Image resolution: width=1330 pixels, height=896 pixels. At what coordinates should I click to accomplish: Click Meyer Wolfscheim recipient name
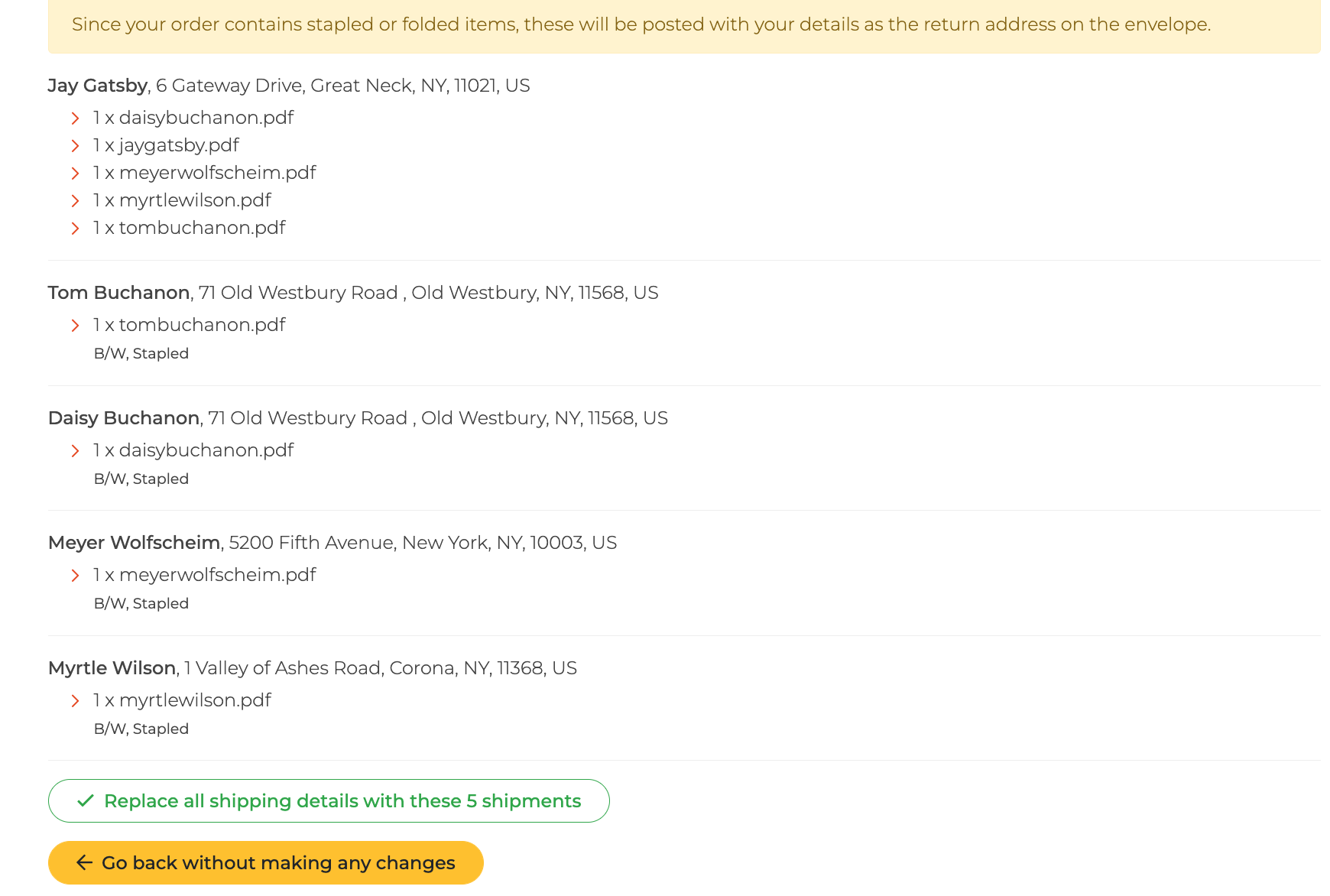(135, 543)
